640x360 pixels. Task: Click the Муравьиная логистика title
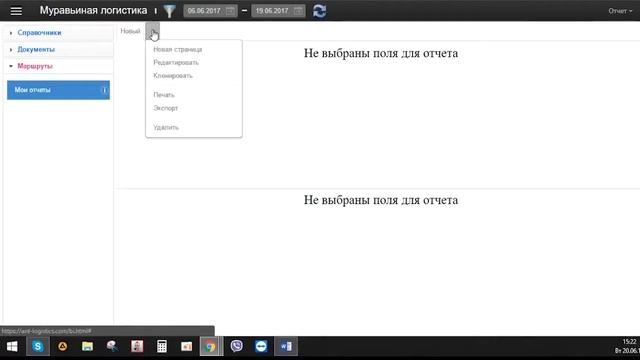pyautogui.click(x=93, y=11)
